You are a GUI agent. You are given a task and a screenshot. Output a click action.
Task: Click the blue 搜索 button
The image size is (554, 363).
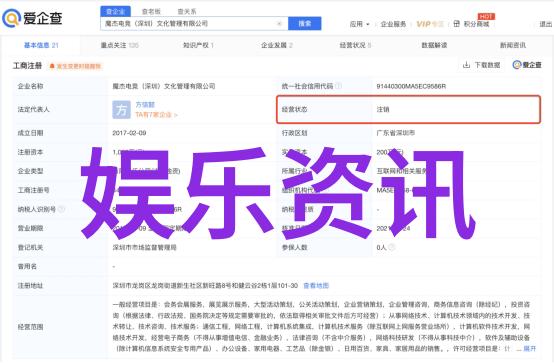point(305,23)
